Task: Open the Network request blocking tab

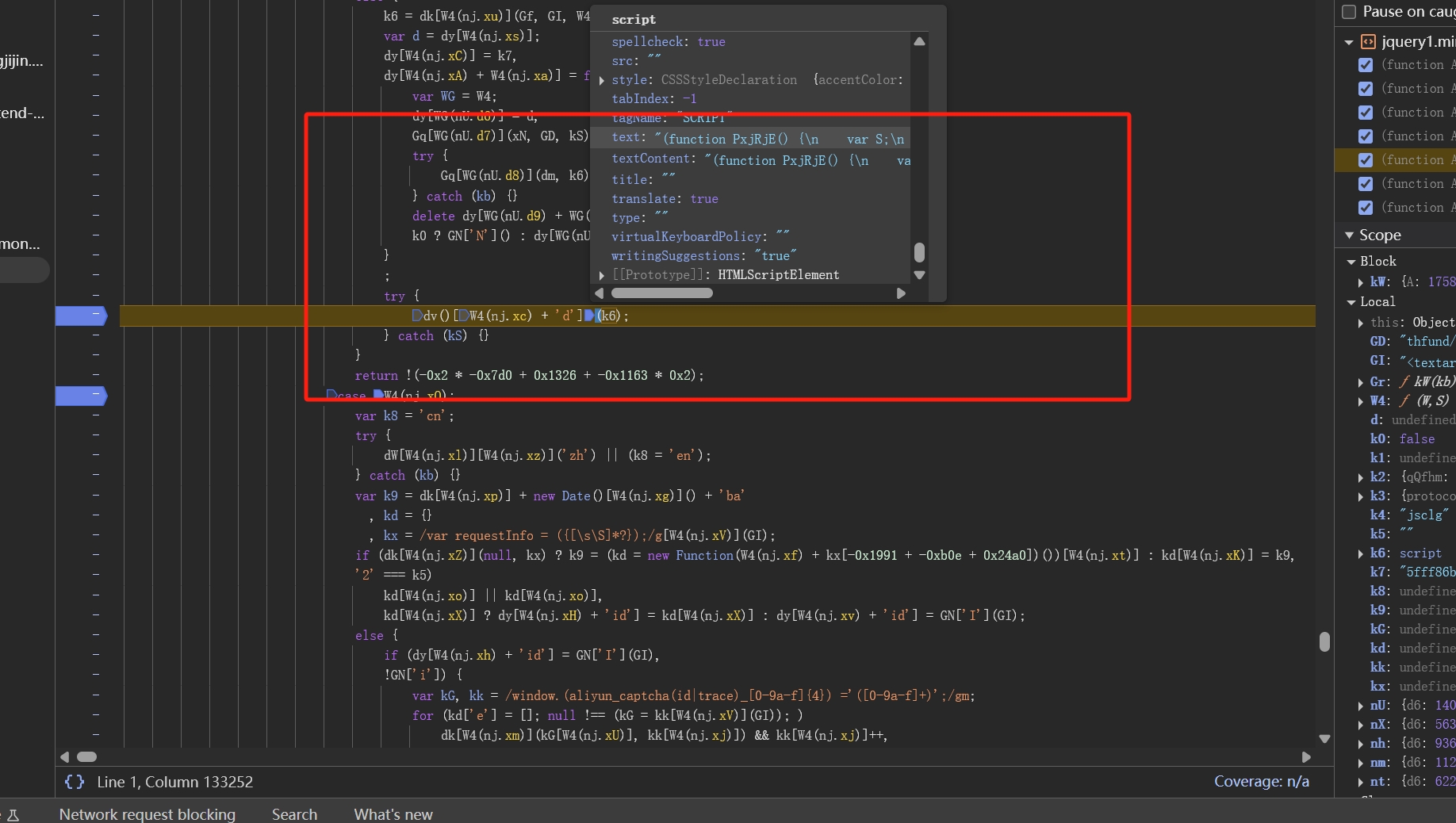Action: pyautogui.click(x=148, y=814)
